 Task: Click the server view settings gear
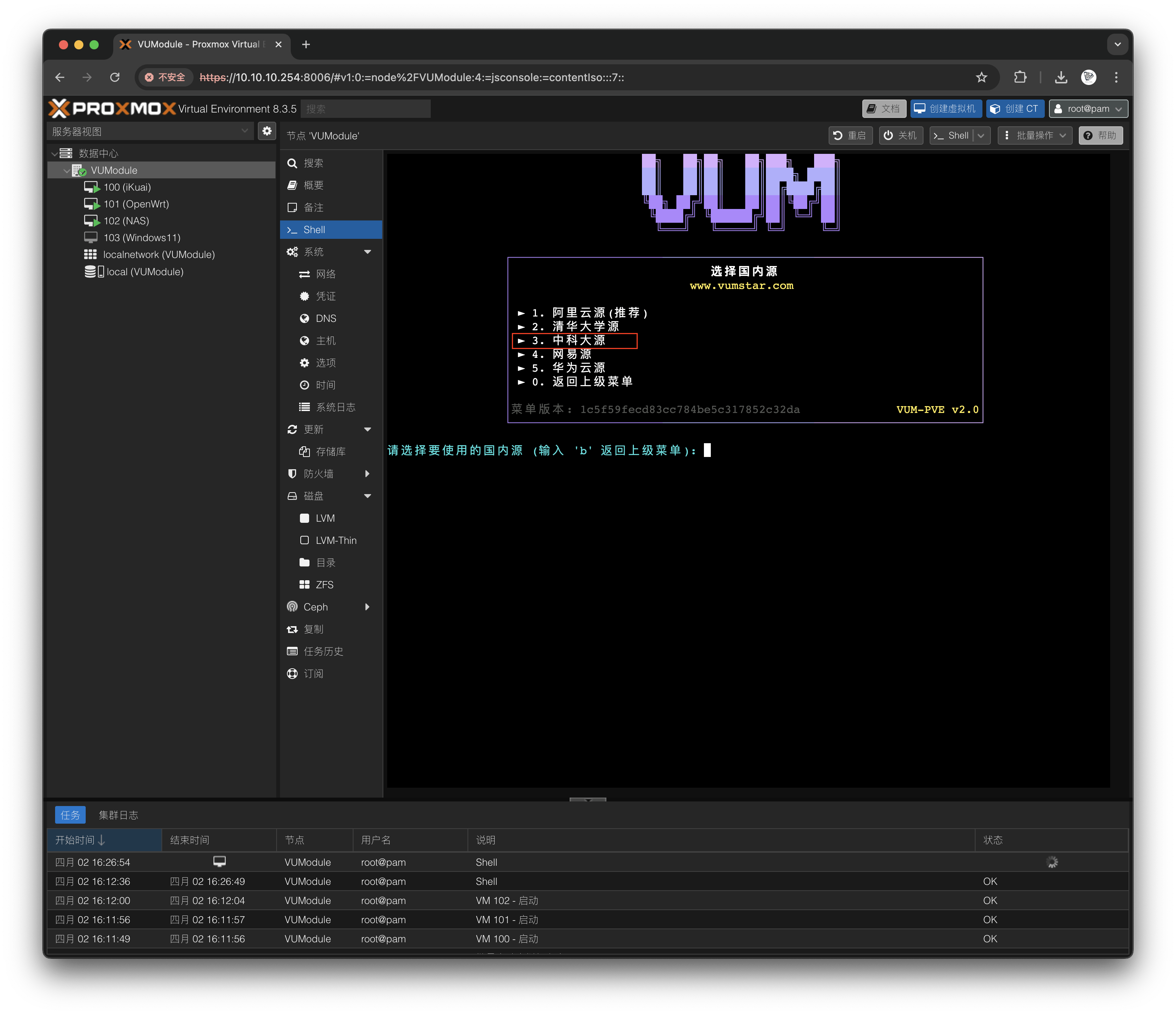(x=267, y=131)
